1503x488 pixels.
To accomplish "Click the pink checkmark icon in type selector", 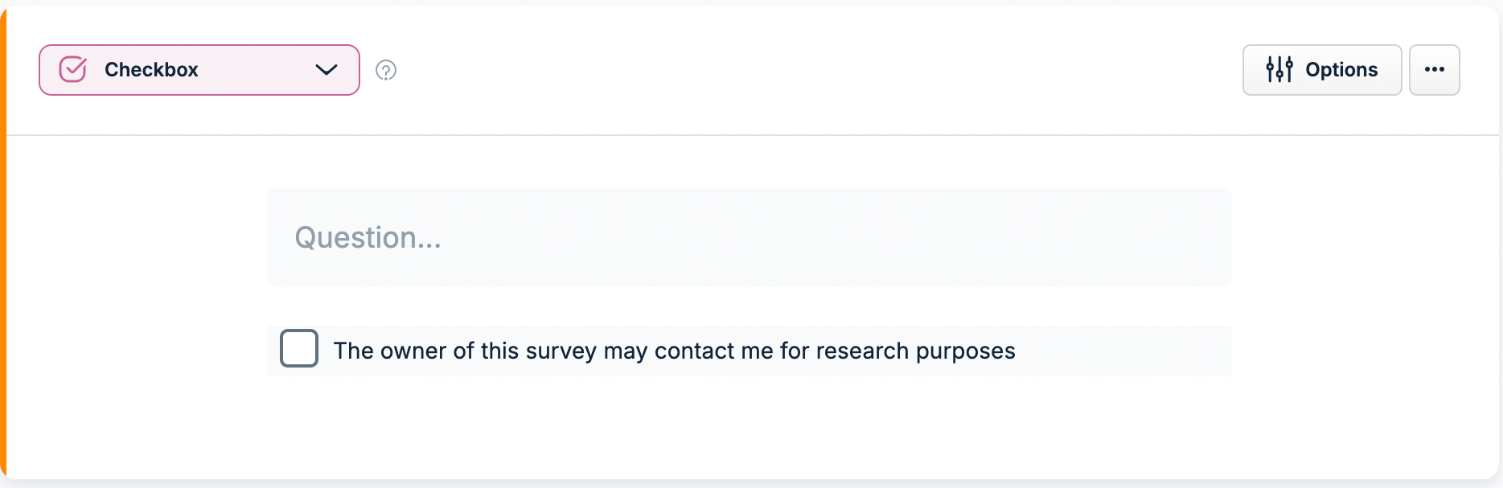I will 73,70.
